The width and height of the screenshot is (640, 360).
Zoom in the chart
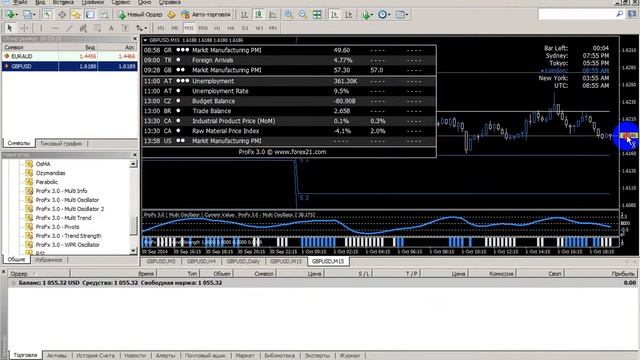(289, 15)
